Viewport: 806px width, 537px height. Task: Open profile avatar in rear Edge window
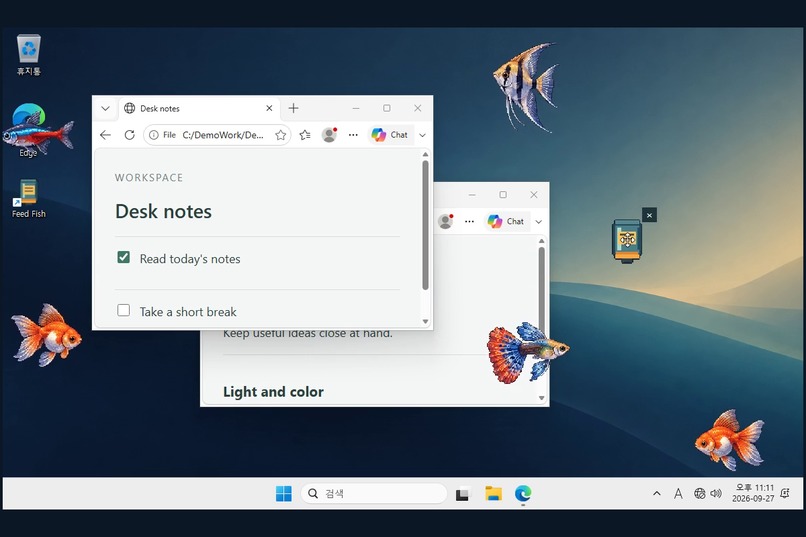pos(446,221)
